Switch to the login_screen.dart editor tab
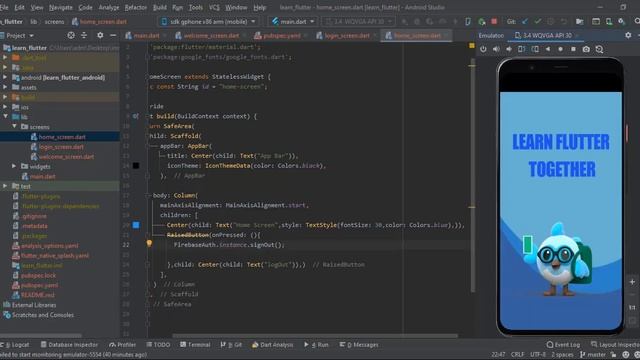The height and width of the screenshot is (360, 640). (347, 36)
